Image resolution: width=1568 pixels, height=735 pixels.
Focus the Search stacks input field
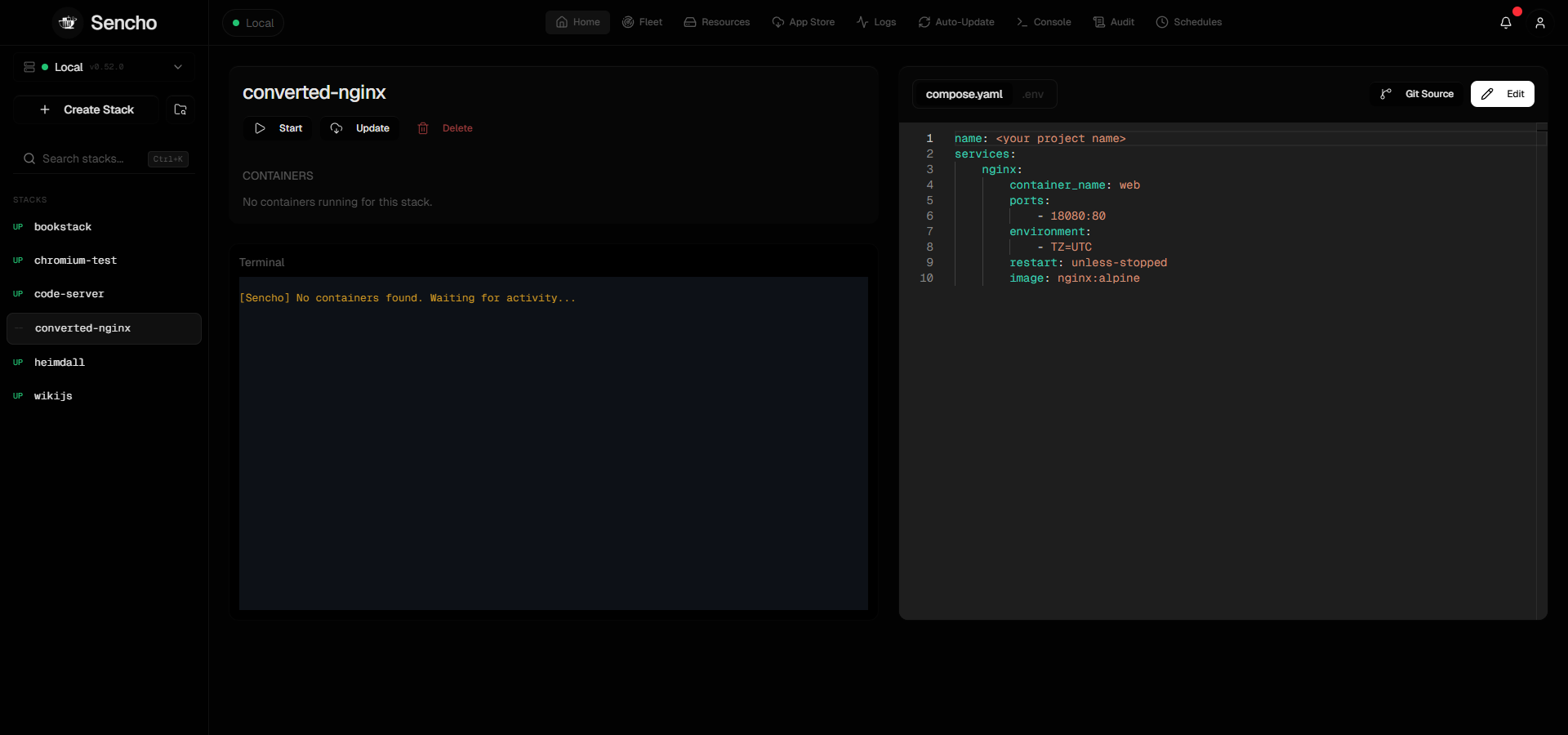coord(105,158)
